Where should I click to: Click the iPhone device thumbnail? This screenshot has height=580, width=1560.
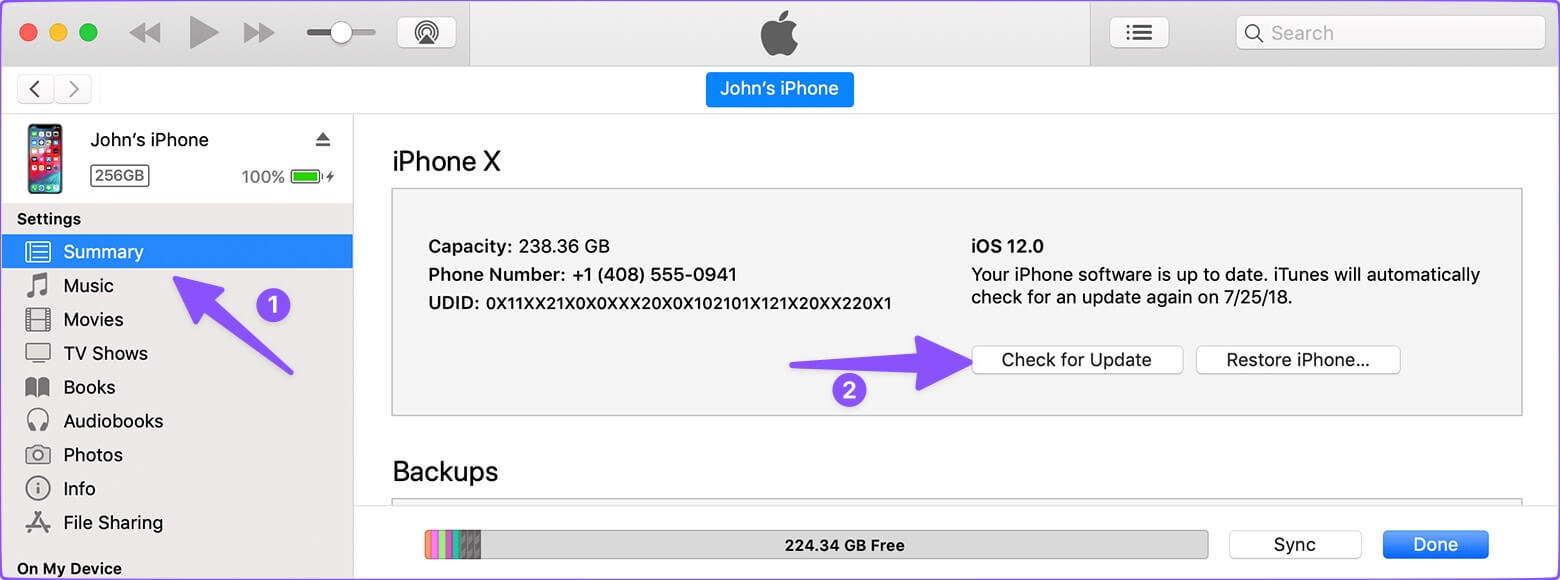pos(45,159)
